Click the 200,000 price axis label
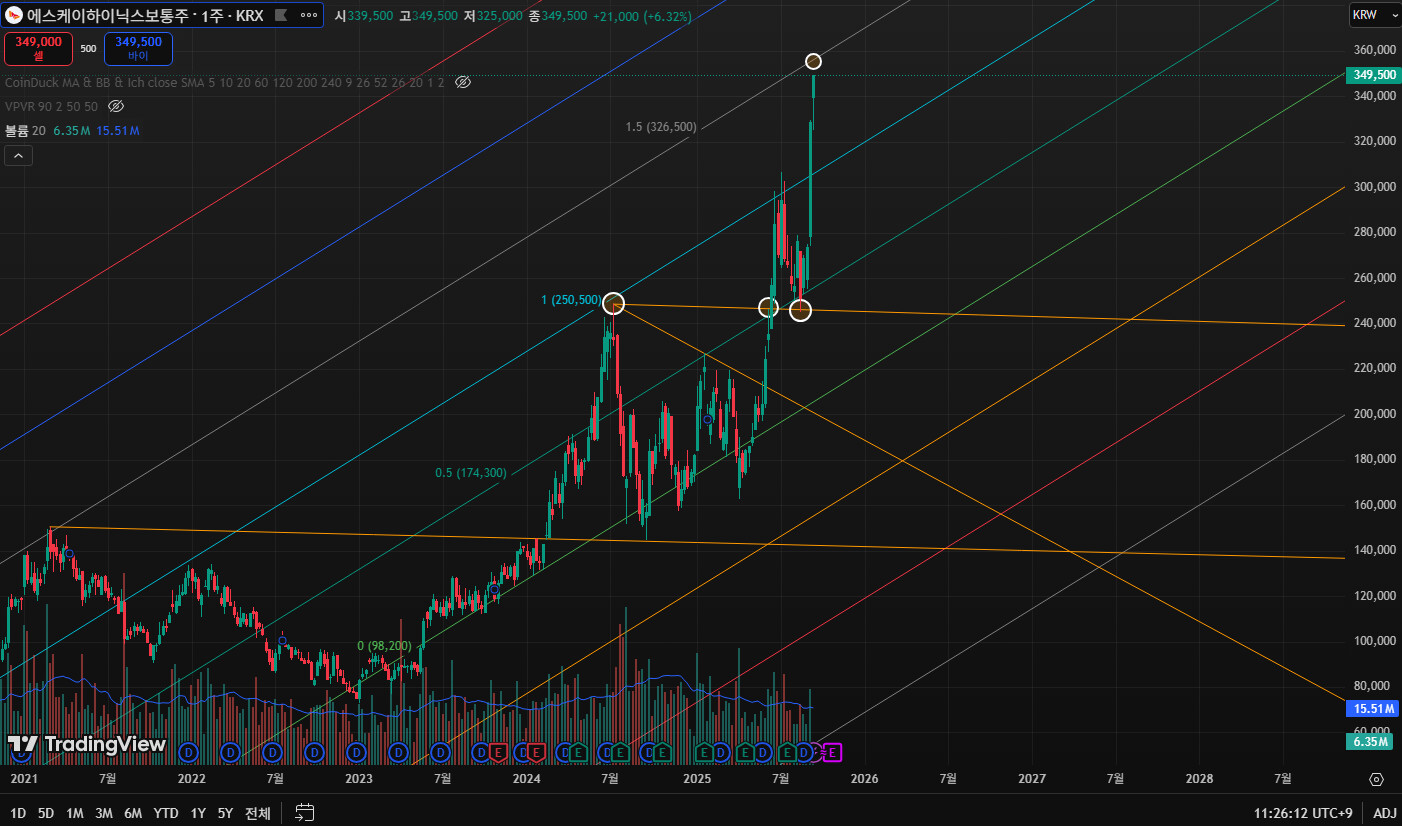 pos(1374,414)
